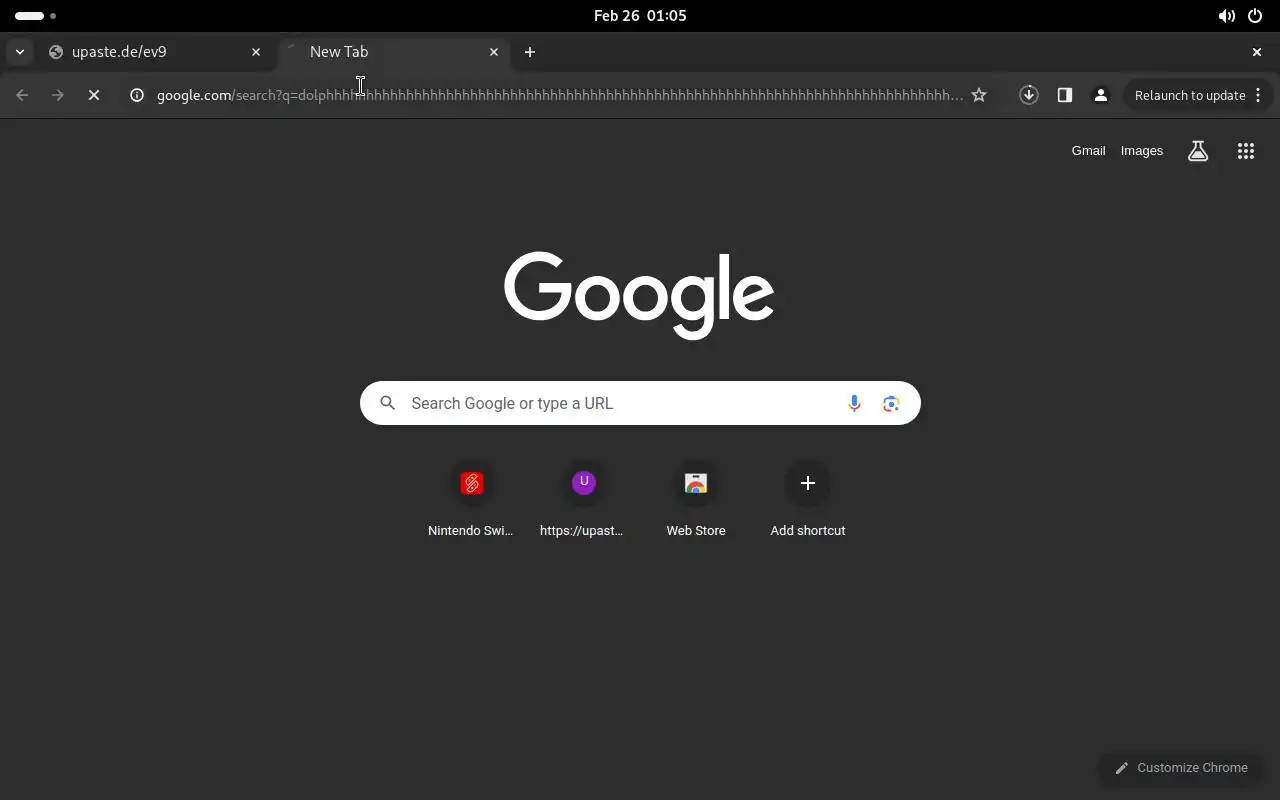Click the Google logo
This screenshot has height=800, width=1280.
639,295
